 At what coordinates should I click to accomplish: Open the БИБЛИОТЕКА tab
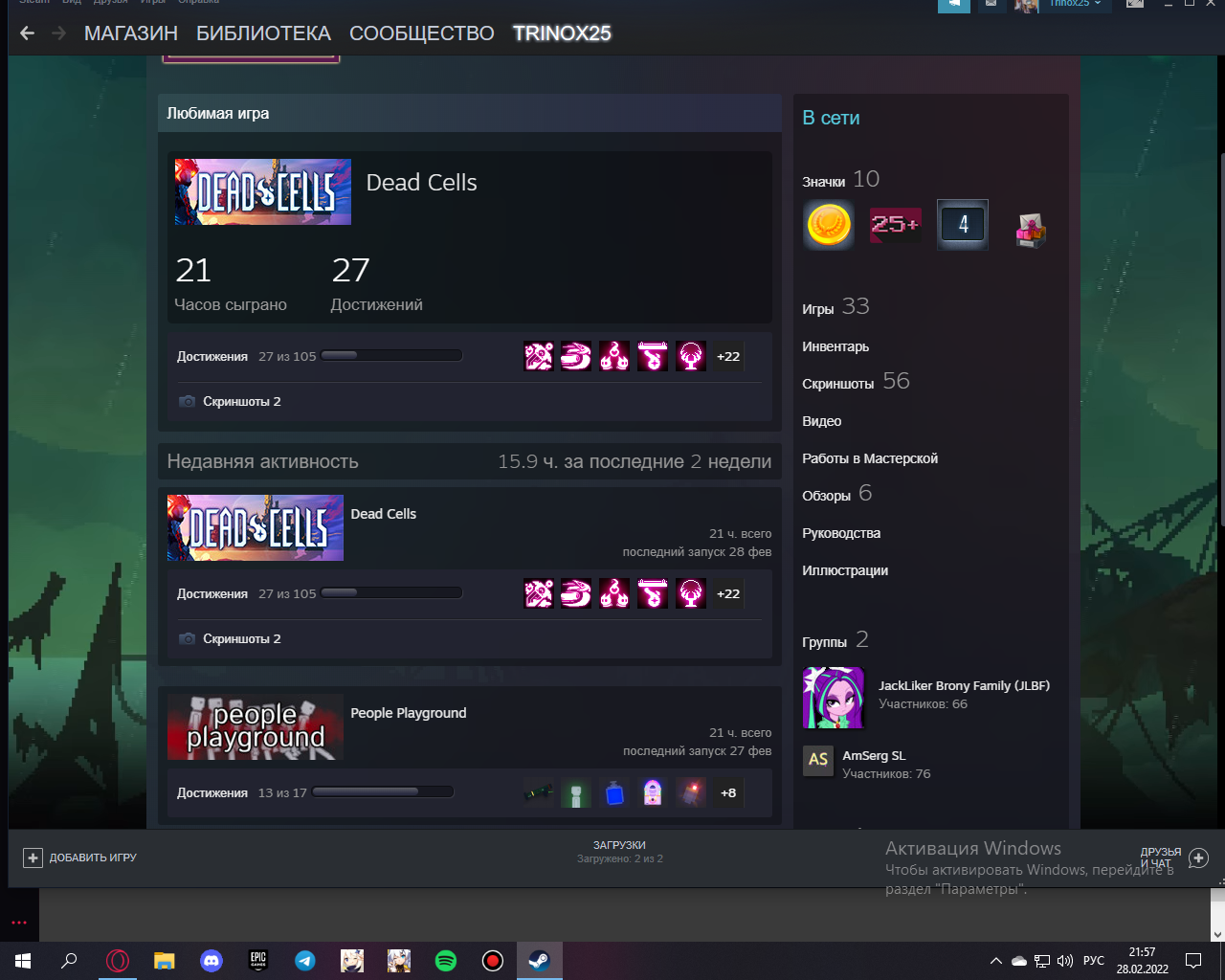[263, 33]
